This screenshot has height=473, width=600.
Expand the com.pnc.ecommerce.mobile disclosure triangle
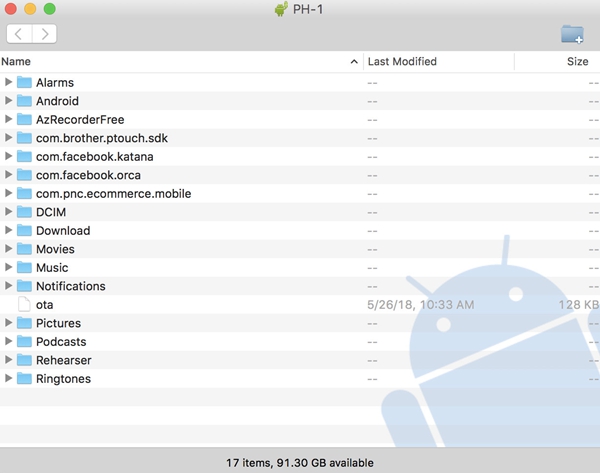(8, 193)
